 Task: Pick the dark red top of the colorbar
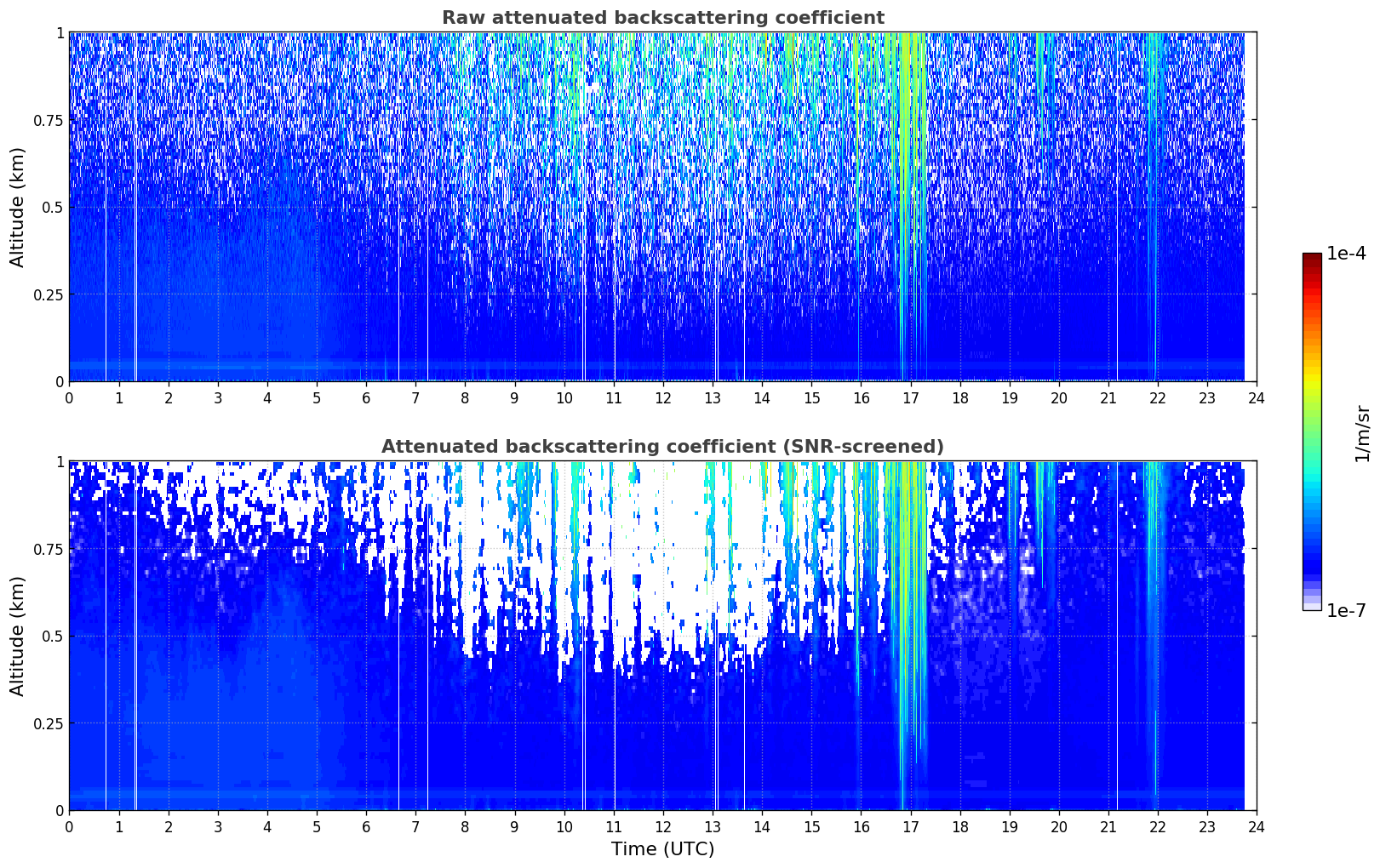pos(1311,259)
